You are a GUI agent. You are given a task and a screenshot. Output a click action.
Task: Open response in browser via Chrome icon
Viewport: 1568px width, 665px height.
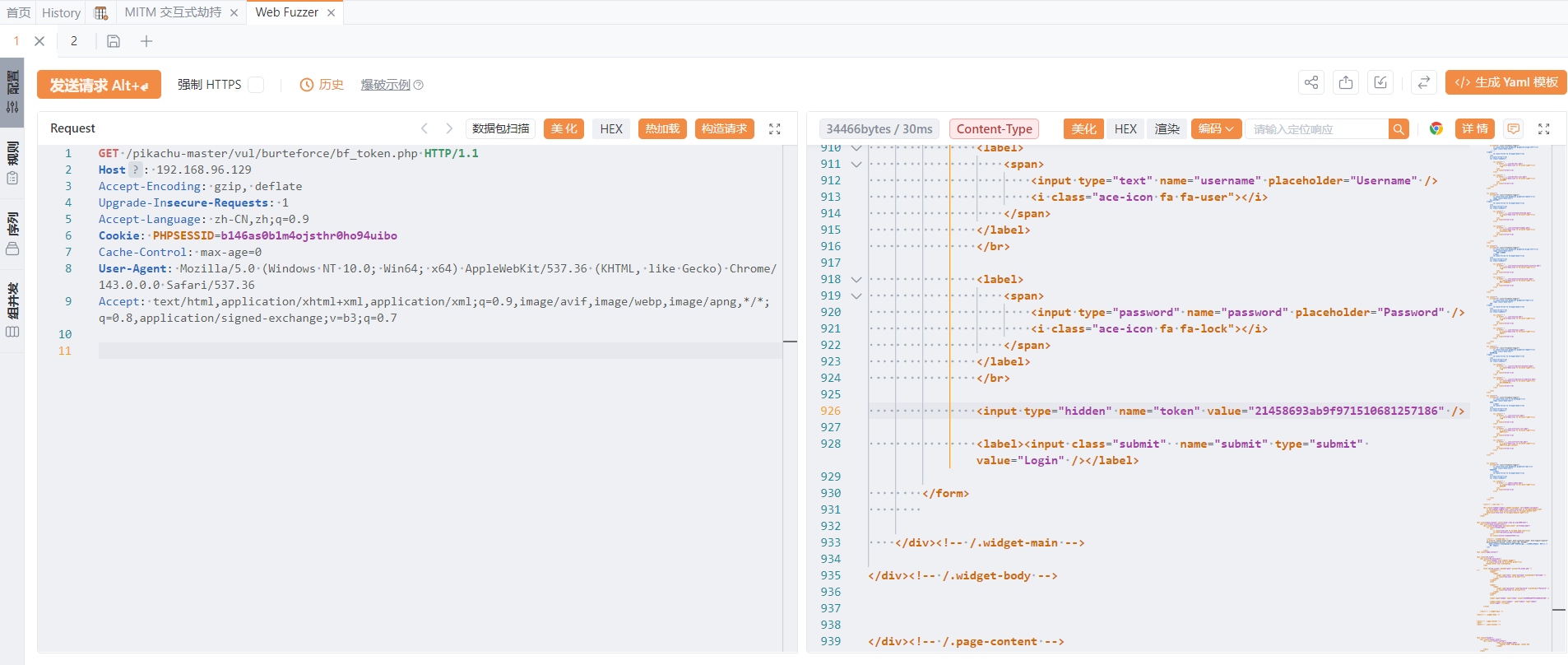pyautogui.click(x=1436, y=128)
